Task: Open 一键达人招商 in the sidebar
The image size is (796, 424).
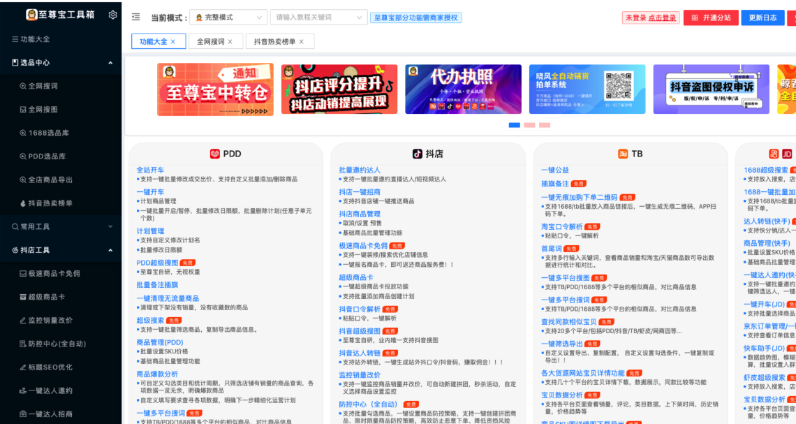Action: pos(46,413)
